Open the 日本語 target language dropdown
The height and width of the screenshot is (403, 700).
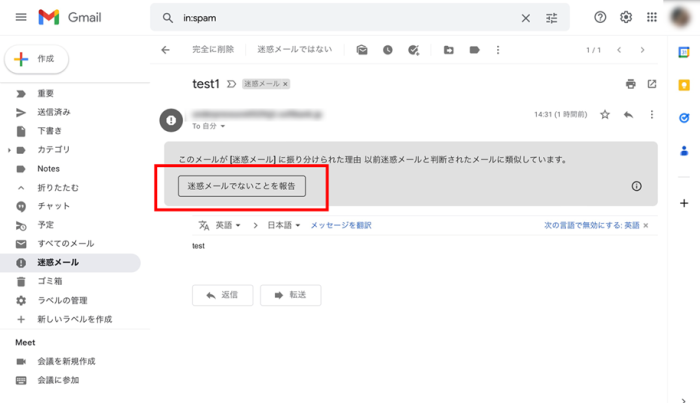283,226
